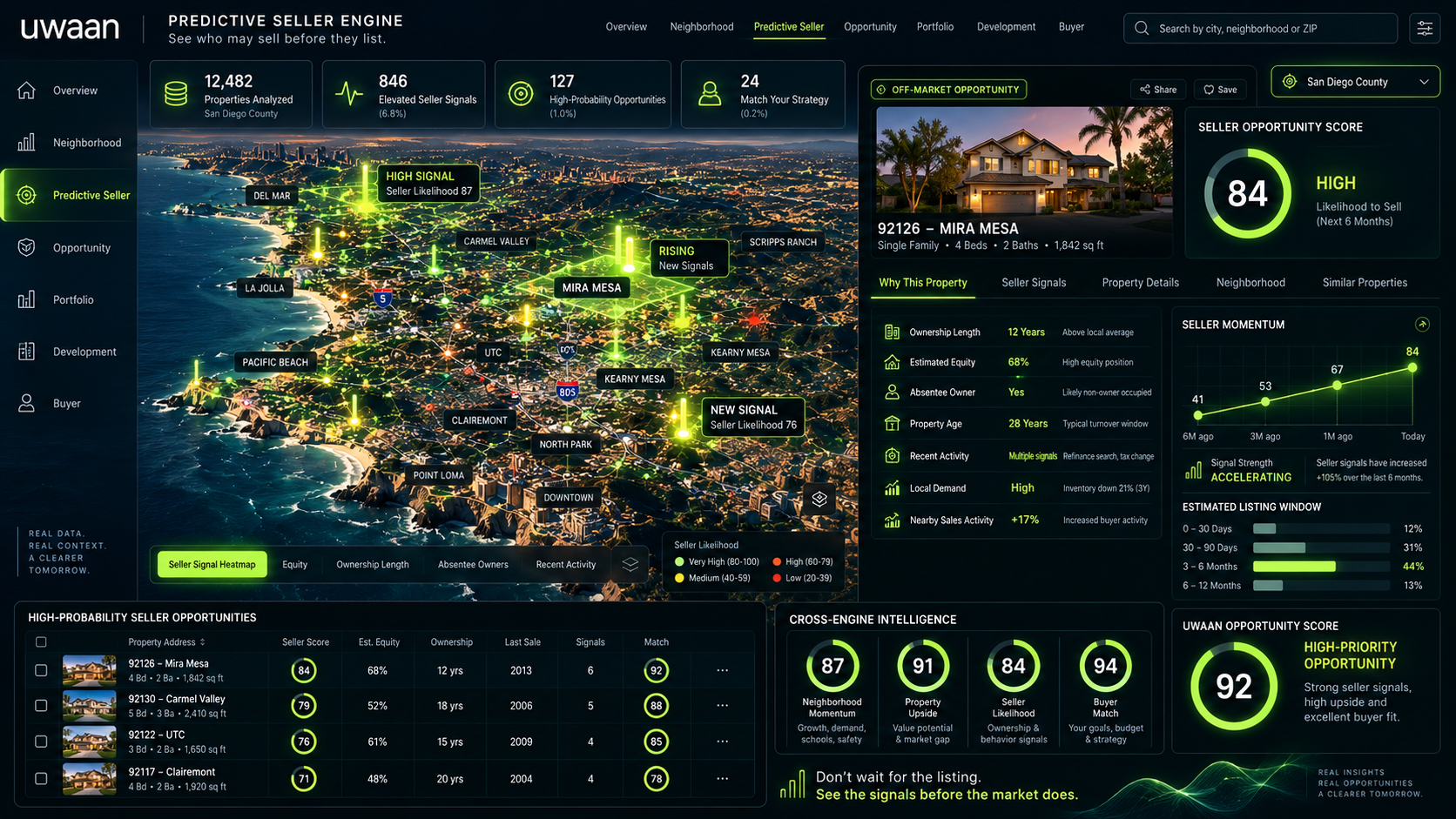Viewport: 1456px width, 819px height.
Task: Open the Development building sidebar icon
Action: (27, 352)
